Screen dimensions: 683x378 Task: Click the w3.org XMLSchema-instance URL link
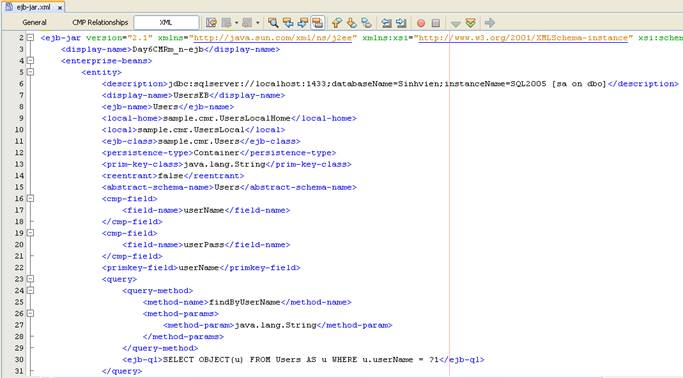[523, 38]
